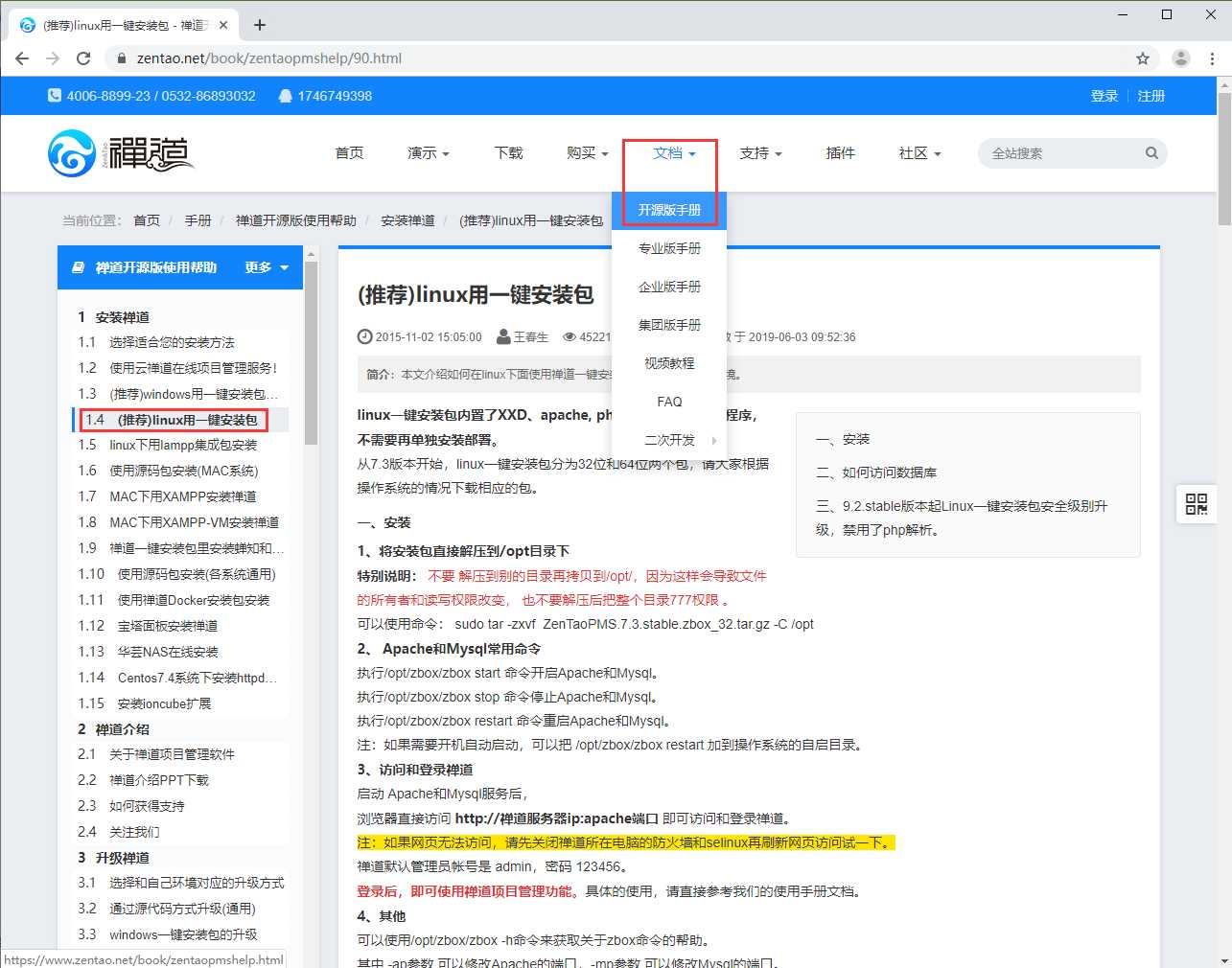Click the author icon beside 王春生
Image resolution: width=1232 pixels, height=968 pixels.
[x=503, y=336]
